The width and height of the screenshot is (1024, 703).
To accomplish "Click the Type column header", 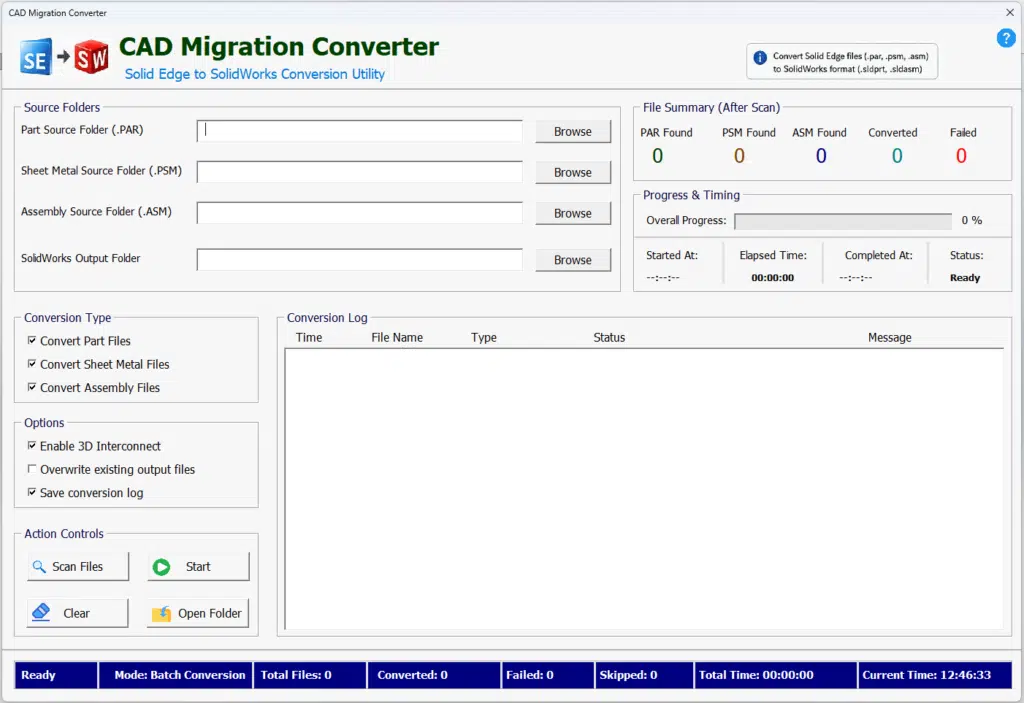I will (x=484, y=338).
